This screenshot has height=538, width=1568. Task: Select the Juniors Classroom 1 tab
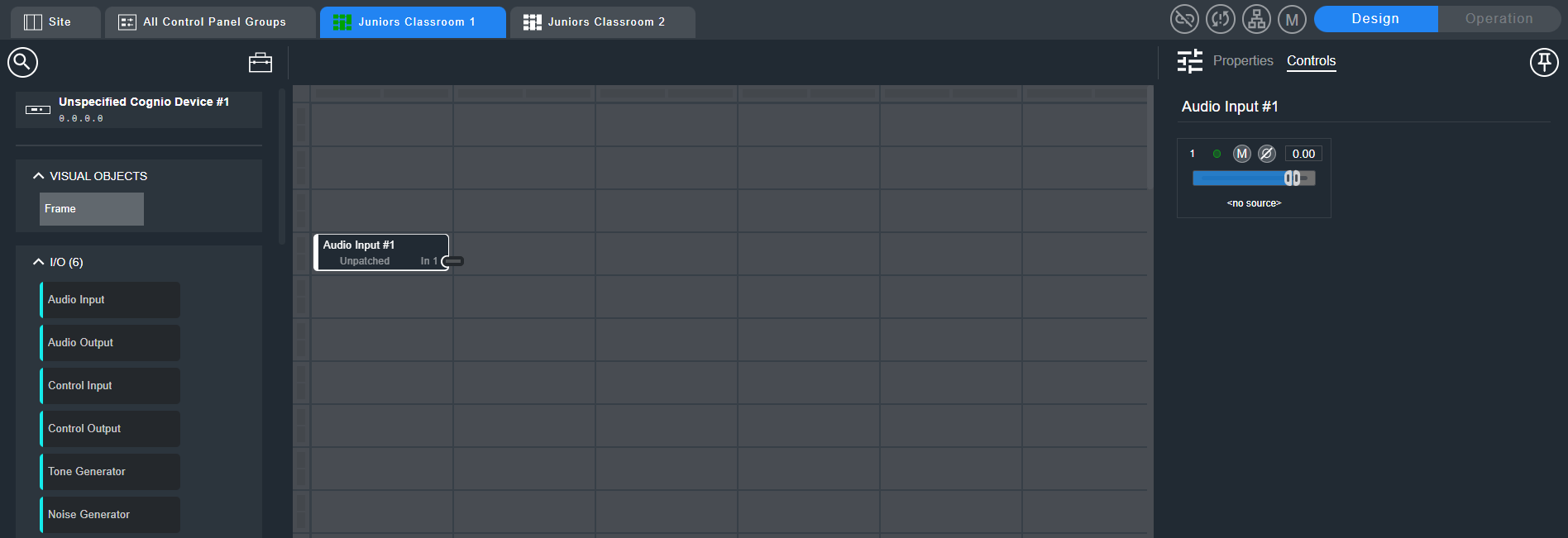413,22
